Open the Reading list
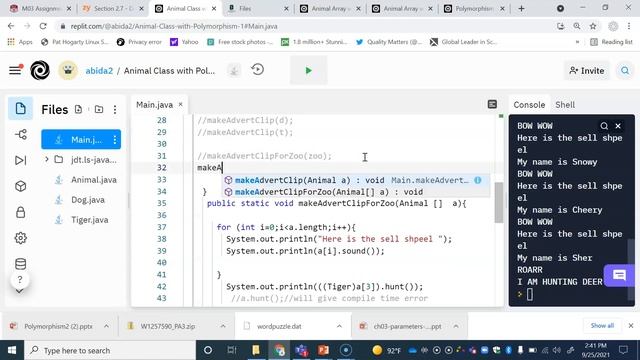This screenshot has width=640, height=360. pyautogui.click(x=611, y=42)
